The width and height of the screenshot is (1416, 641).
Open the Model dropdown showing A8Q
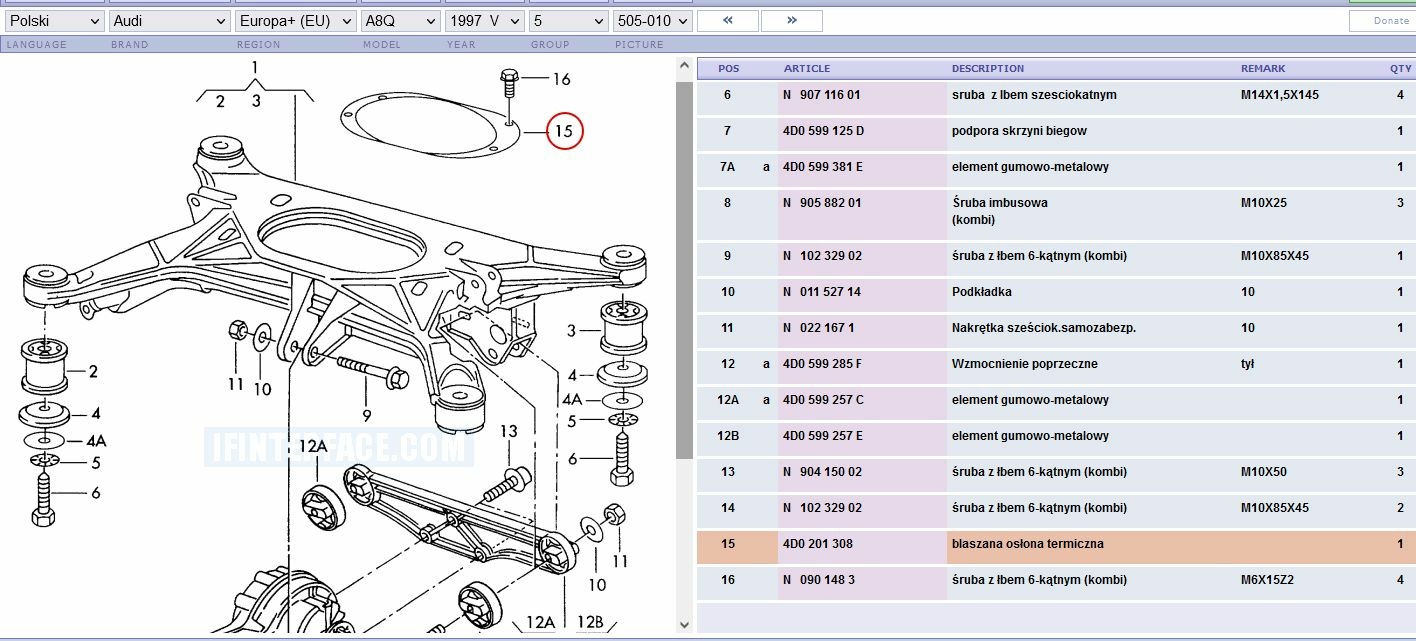pos(400,20)
